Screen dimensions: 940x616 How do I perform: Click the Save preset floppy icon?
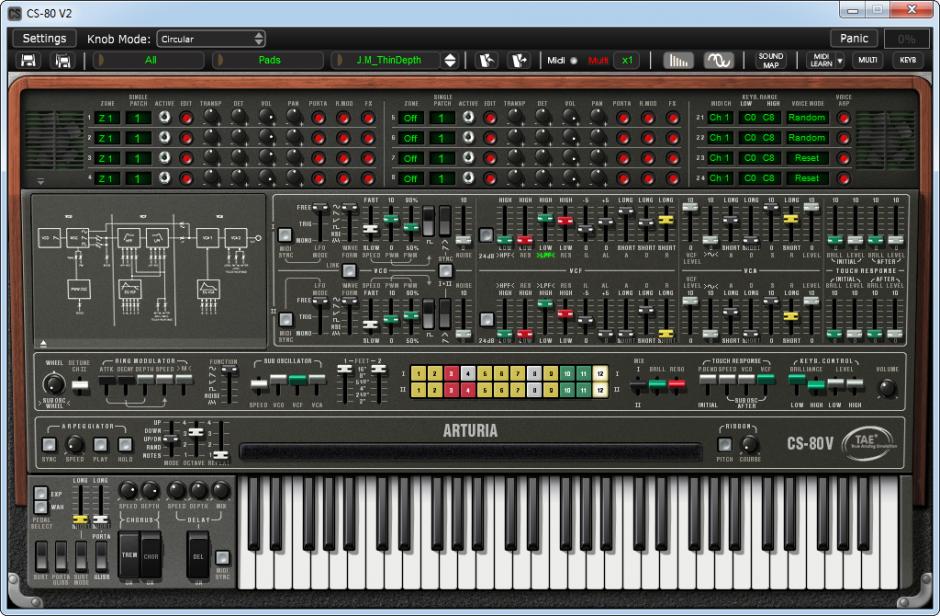point(28,61)
